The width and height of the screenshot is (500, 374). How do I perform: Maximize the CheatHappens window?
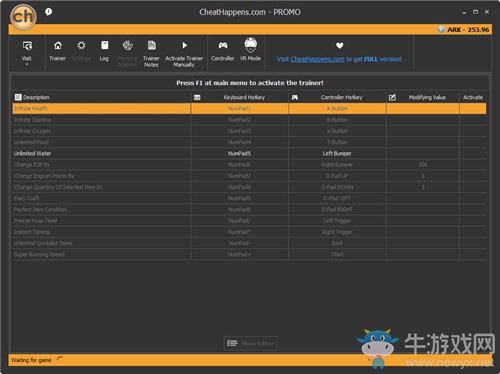(475, 12)
